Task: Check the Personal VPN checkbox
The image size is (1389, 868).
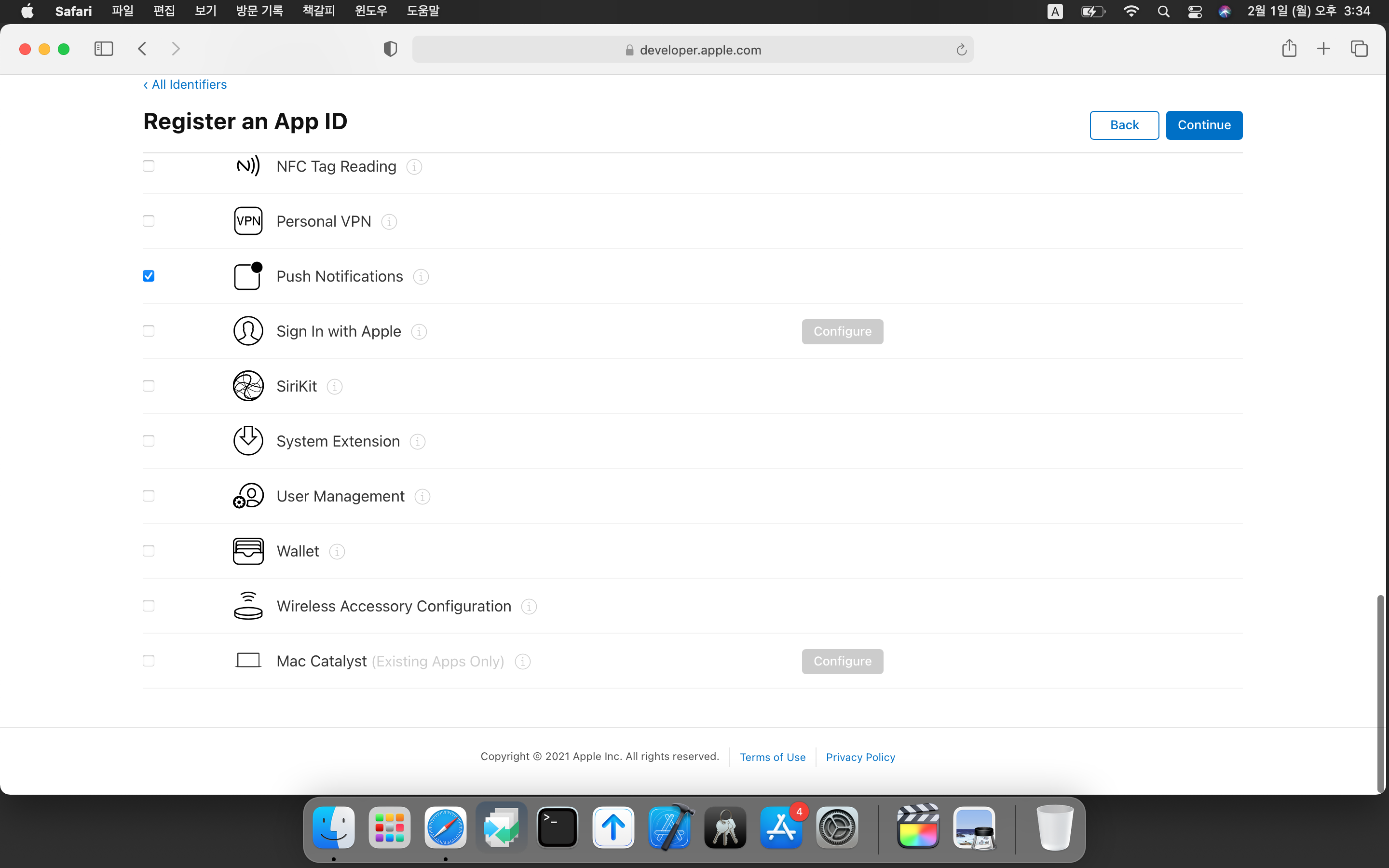Action: click(x=149, y=221)
